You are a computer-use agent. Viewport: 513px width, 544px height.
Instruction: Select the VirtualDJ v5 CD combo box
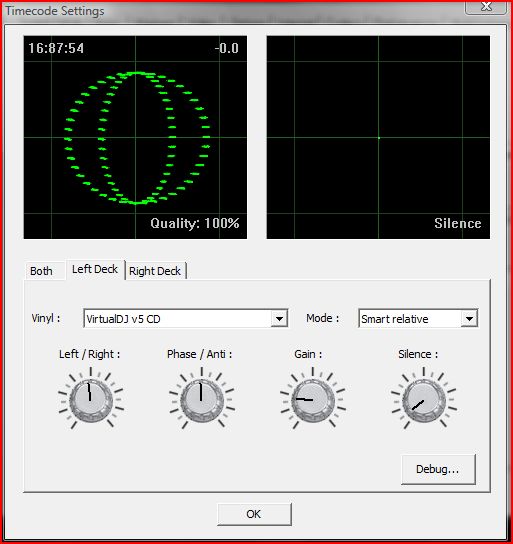pyautogui.click(x=186, y=318)
